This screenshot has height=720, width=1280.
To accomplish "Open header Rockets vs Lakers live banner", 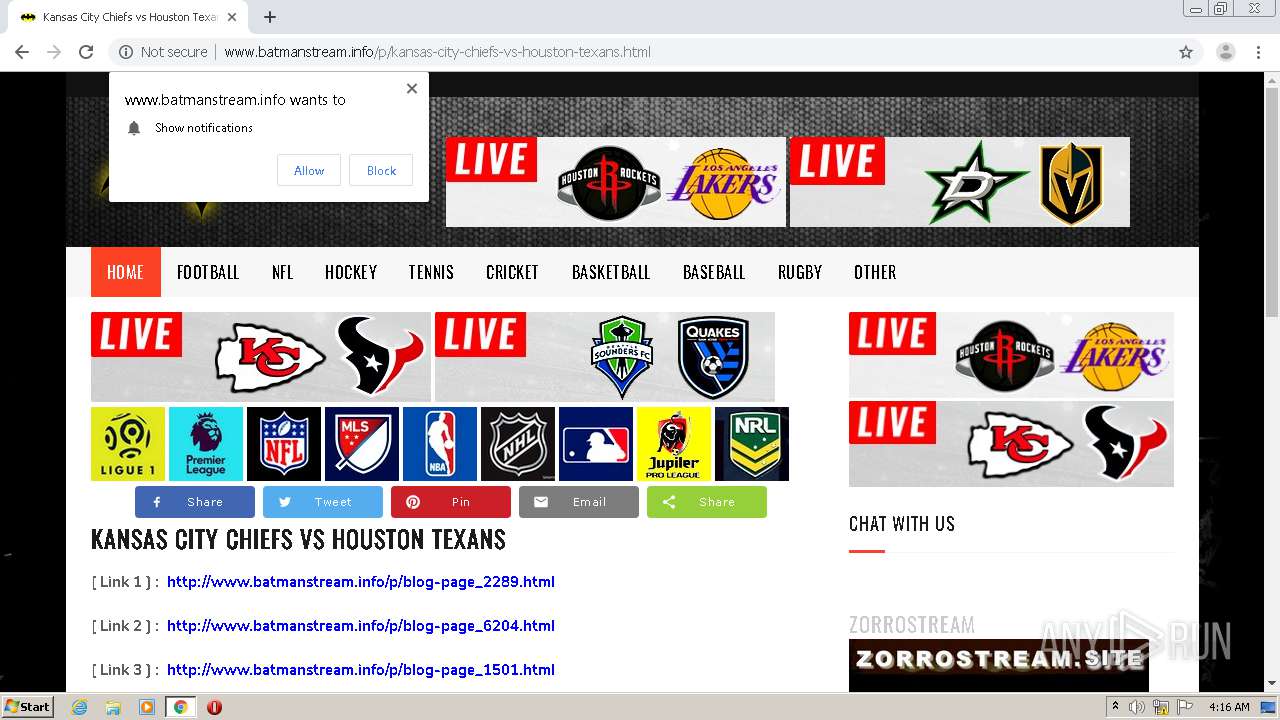I will [616, 182].
